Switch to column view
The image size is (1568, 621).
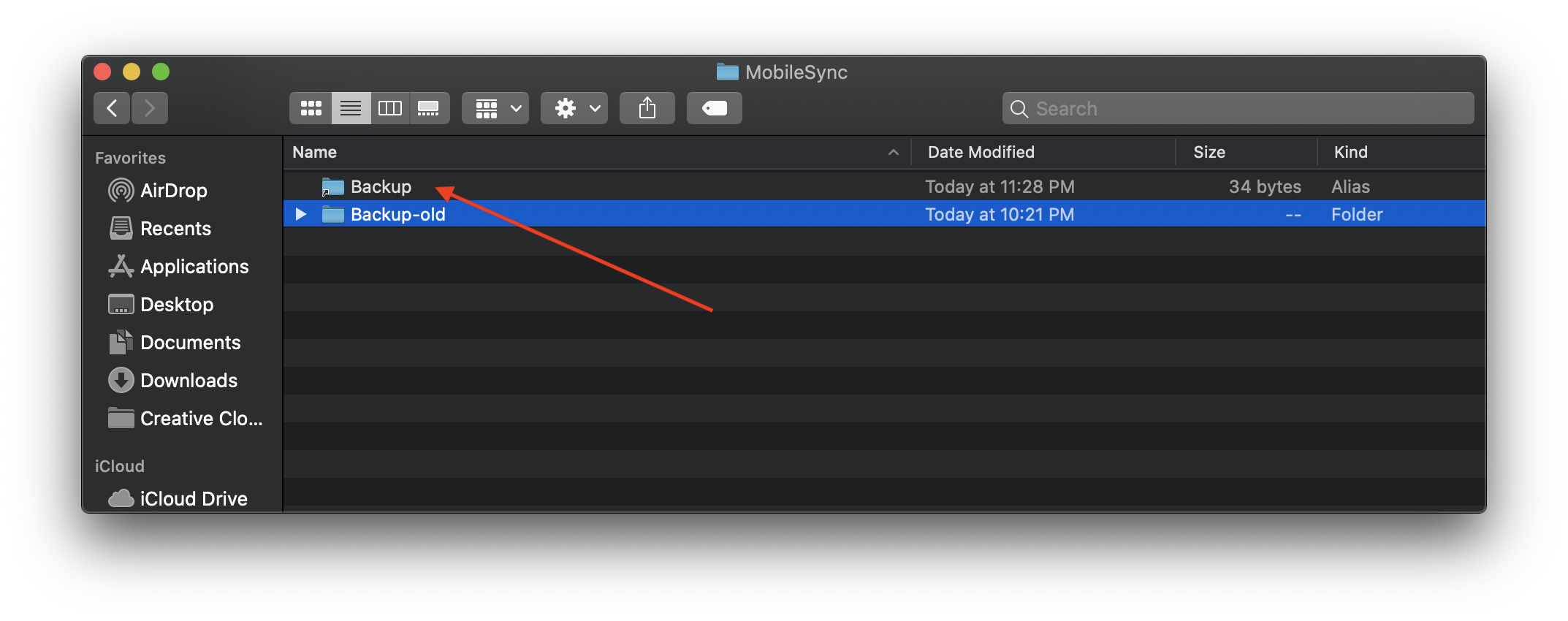click(x=389, y=108)
